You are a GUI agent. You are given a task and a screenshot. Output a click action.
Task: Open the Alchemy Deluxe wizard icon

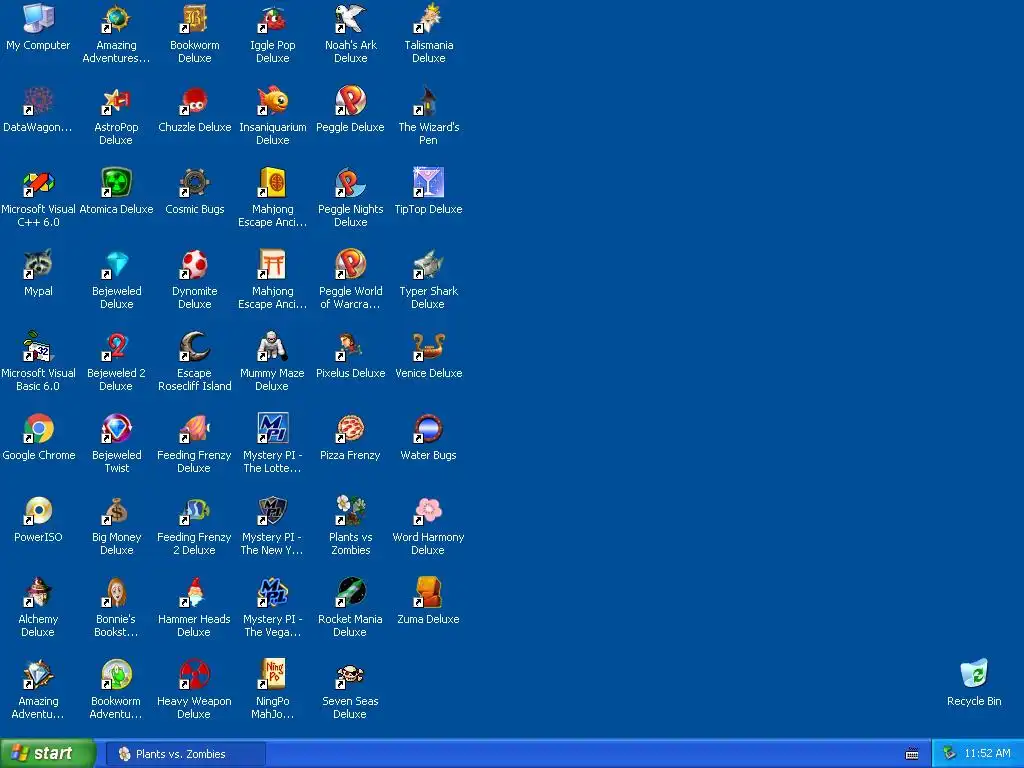(38, 592)
